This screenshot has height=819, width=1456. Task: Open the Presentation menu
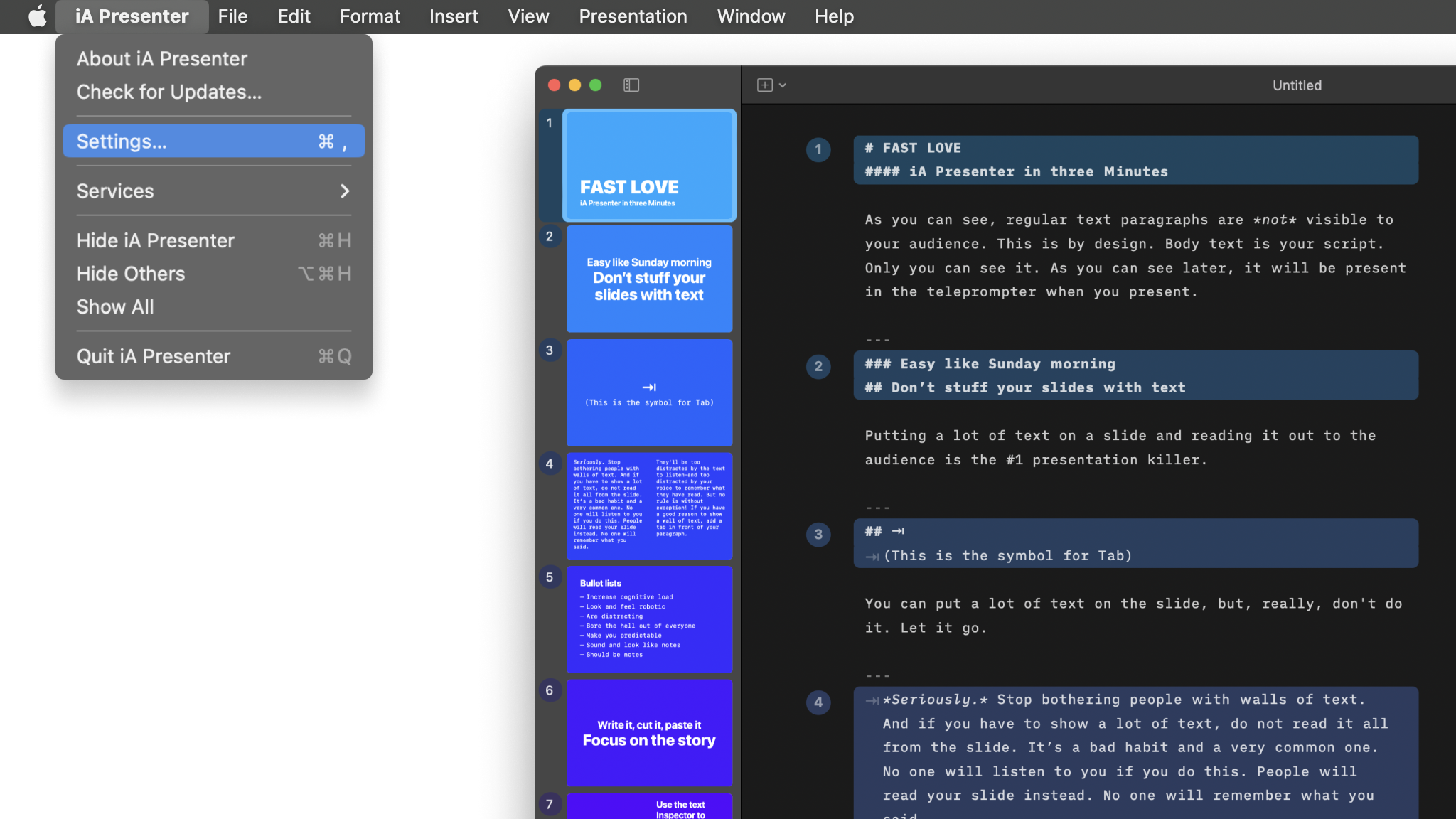pos(633,16)
